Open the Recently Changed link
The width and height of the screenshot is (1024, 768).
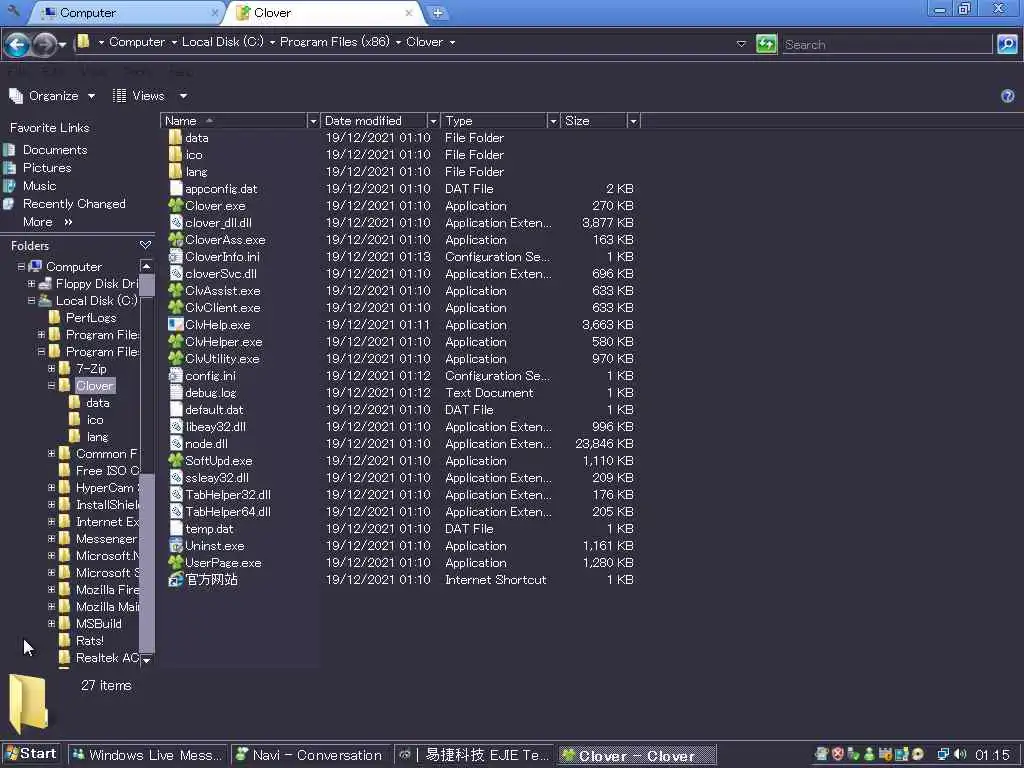[x=74, y=204]
